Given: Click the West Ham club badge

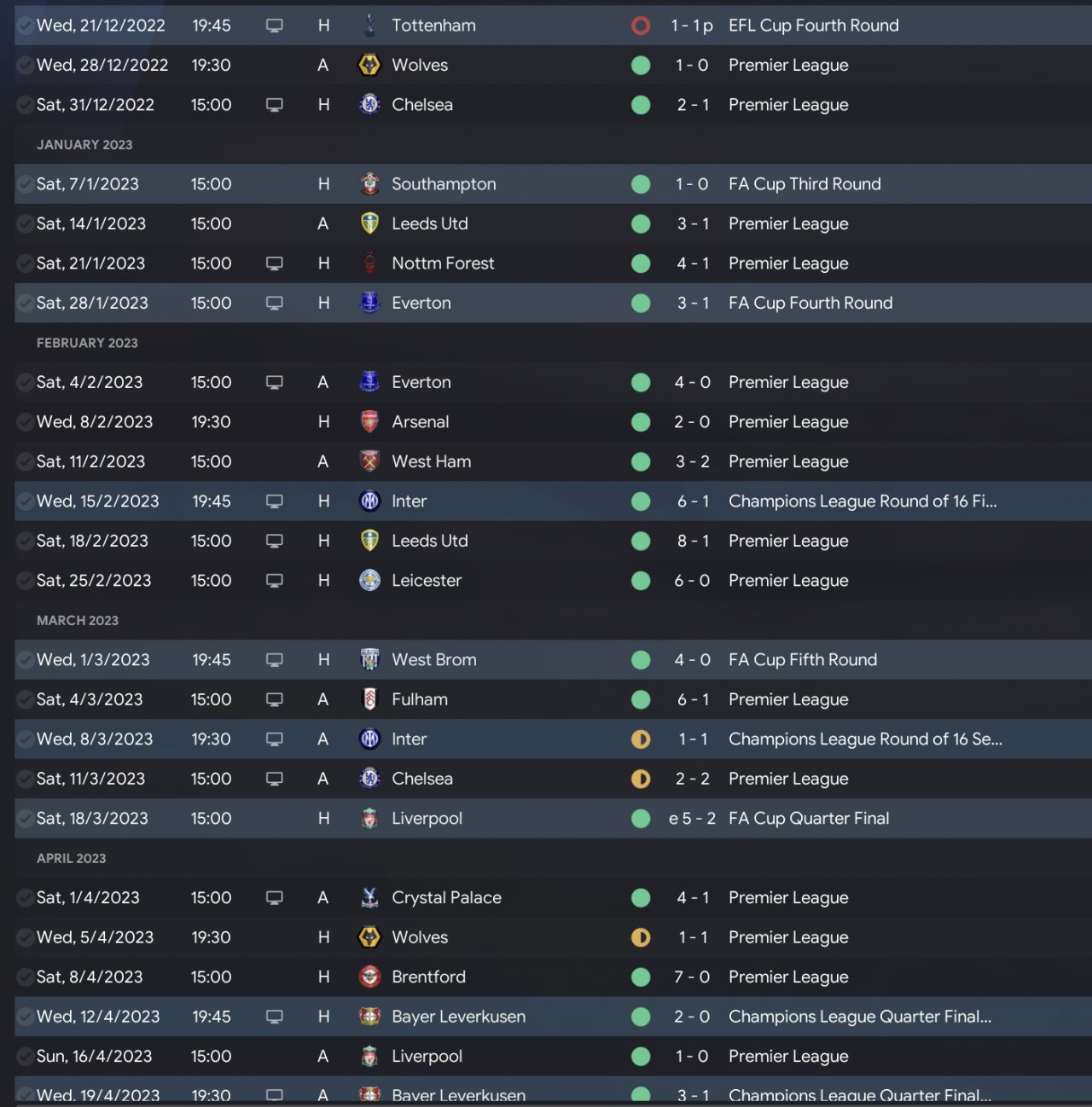Looking at the screenshot, I should 369,461.
